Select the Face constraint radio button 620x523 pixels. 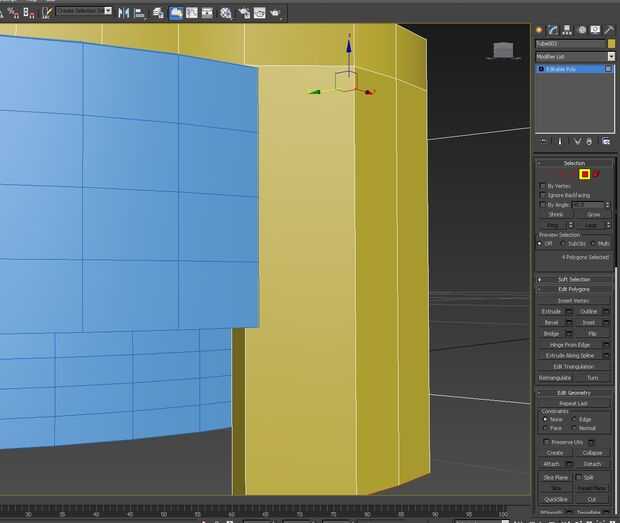click(545, 428)
